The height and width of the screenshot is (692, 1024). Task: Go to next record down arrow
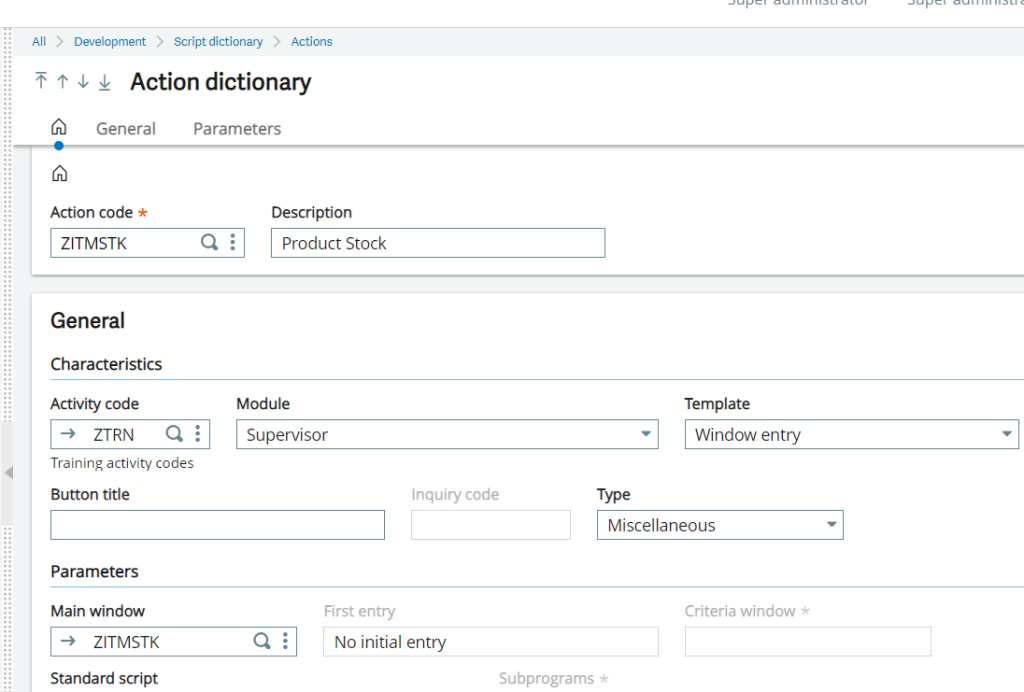[x=83, y=81]
